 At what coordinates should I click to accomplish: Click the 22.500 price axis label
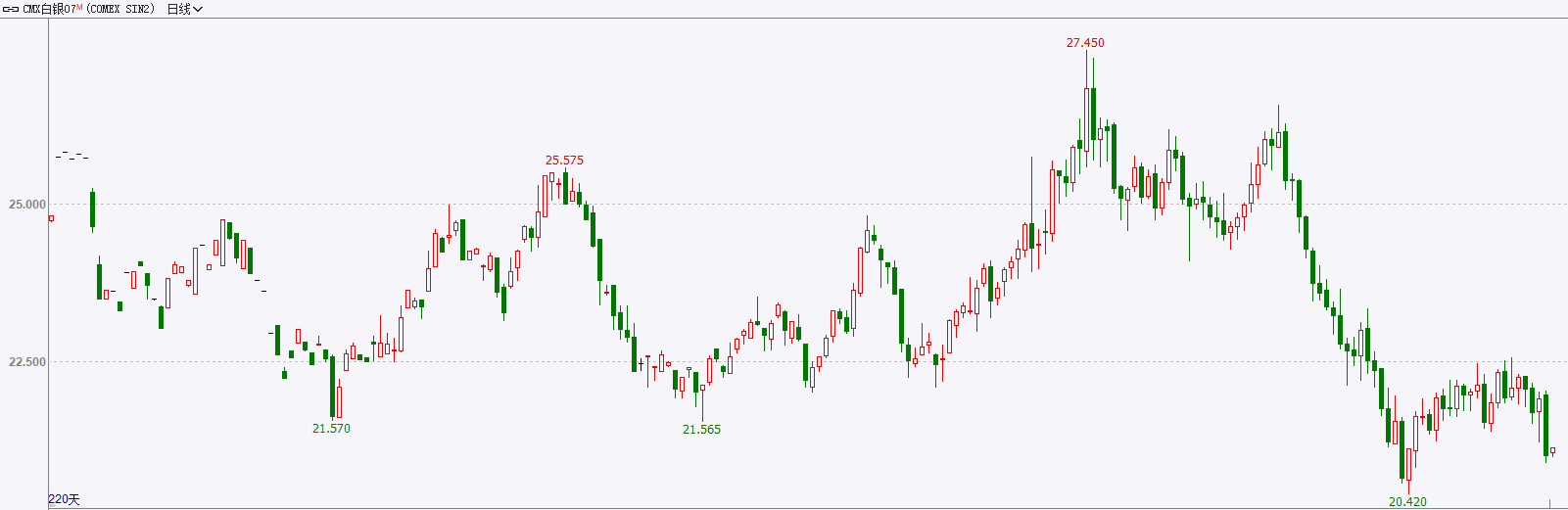tap(27, 362)
